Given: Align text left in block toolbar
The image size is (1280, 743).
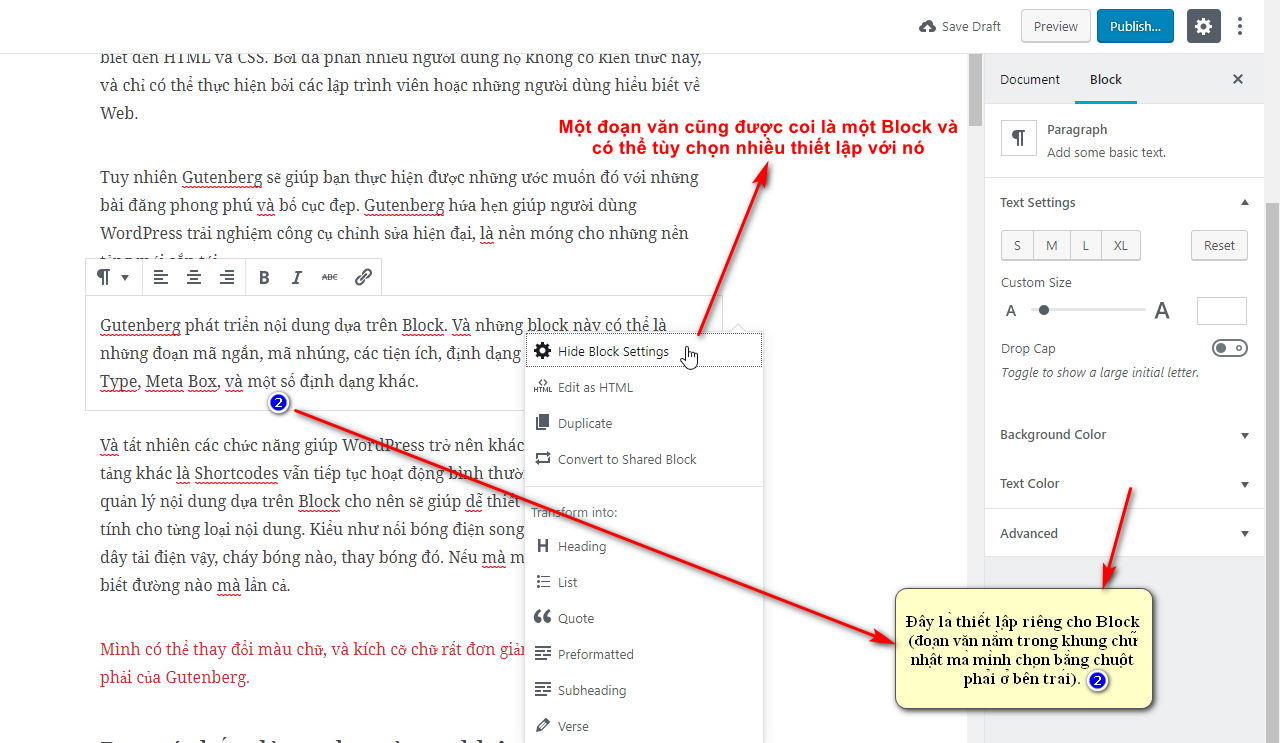Looking at the screenshot, I should 161,277.
